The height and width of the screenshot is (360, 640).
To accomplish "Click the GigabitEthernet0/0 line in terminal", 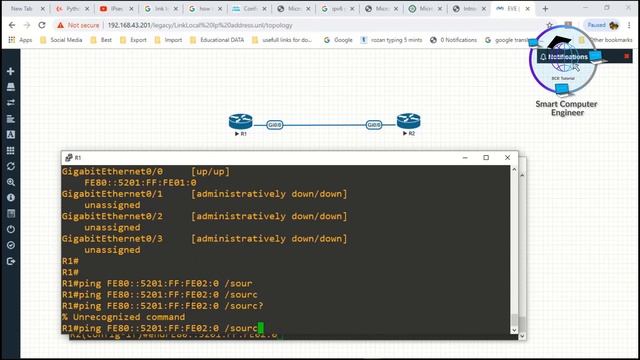I will (x=146, y=171).
